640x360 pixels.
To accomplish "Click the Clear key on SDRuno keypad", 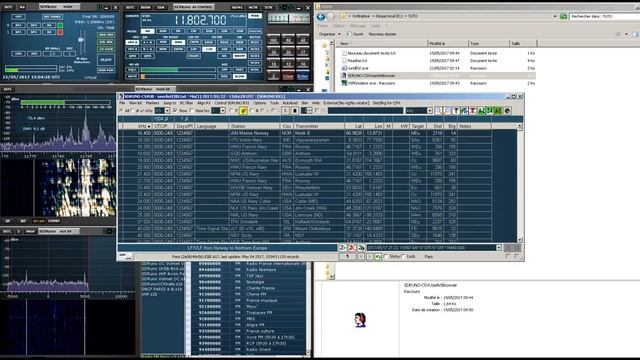I will point(288,76).
